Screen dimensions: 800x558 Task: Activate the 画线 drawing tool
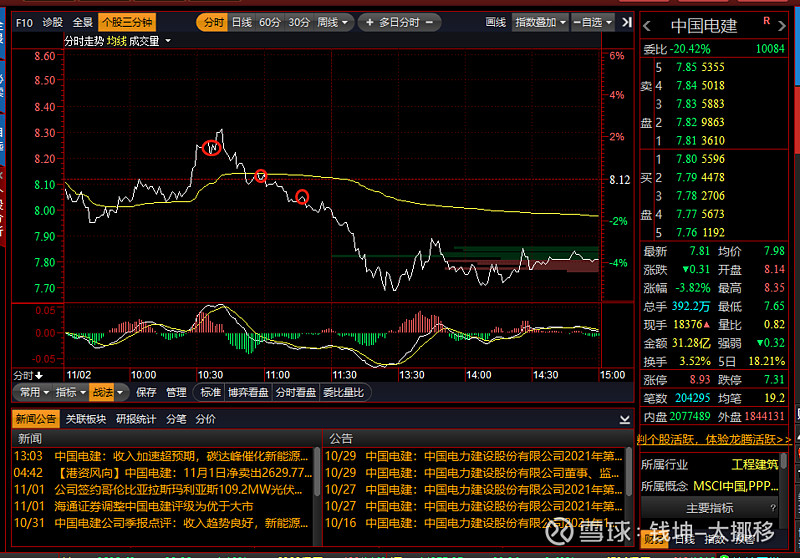495,22
